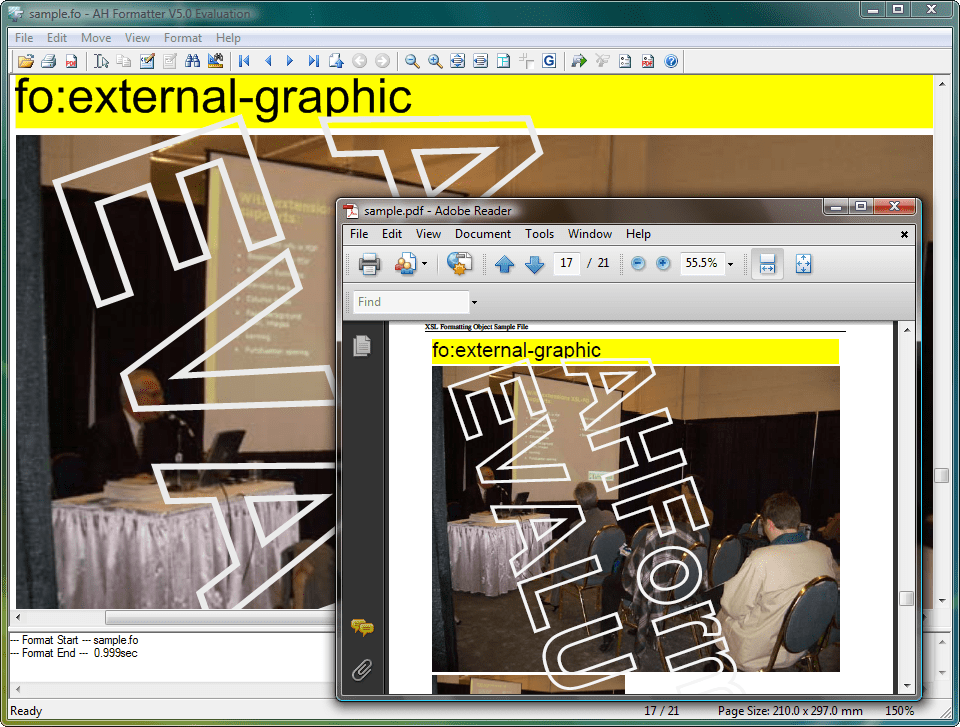Image resolution: width=960 pixels, height=727 pixels.
Task: Click the Copy icon in AH Formatter toolbar
Action: click(124, 61)
